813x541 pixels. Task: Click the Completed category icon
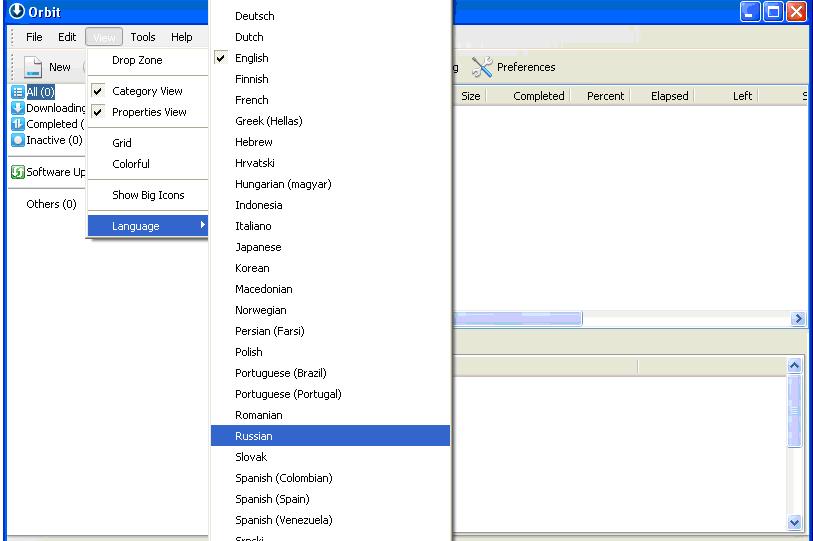pos(18,124)
